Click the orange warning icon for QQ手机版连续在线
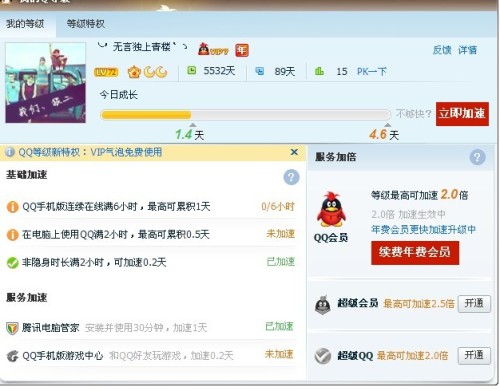 tap(13, 207)
